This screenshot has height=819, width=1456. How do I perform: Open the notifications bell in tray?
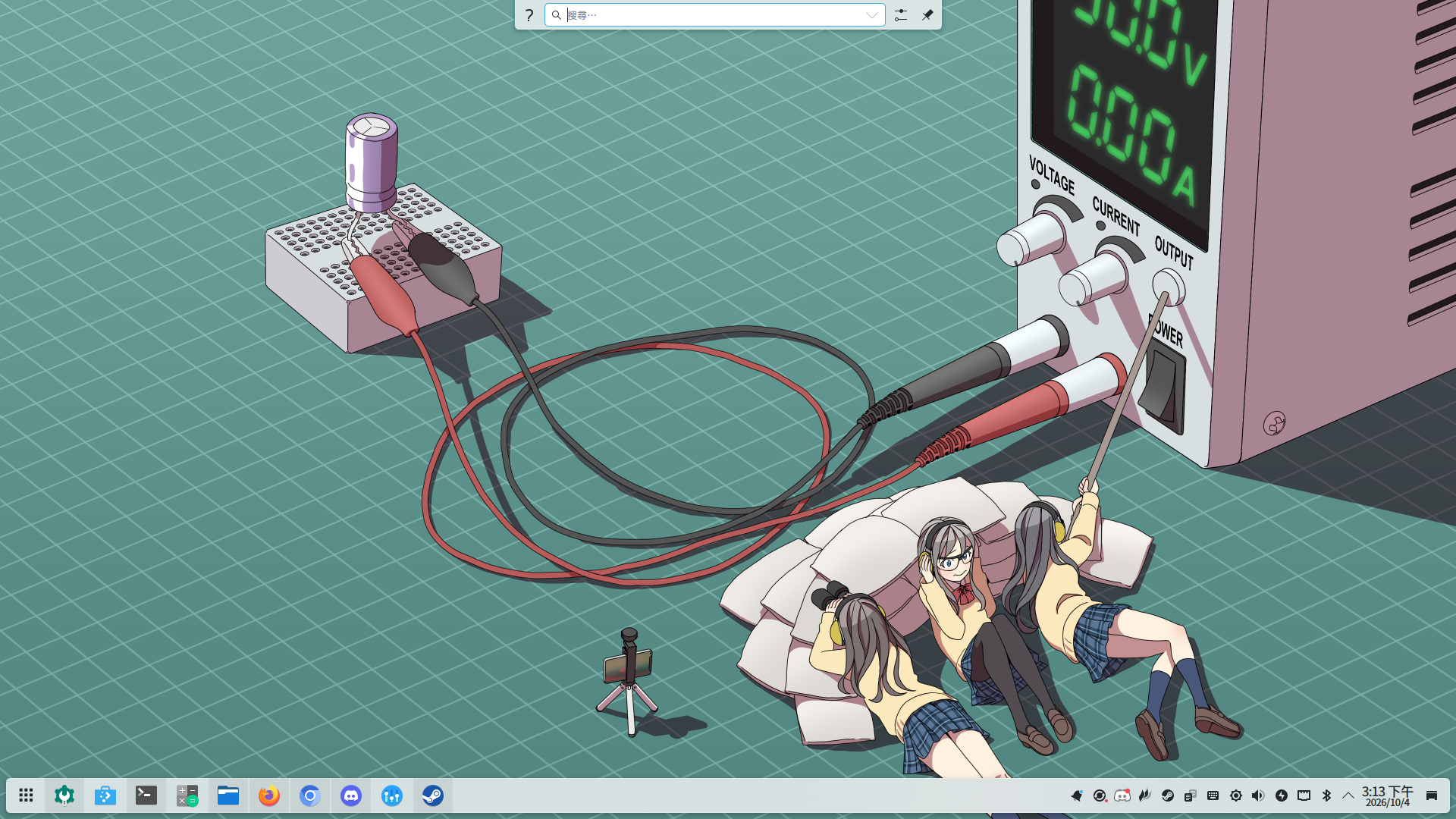1077,795
